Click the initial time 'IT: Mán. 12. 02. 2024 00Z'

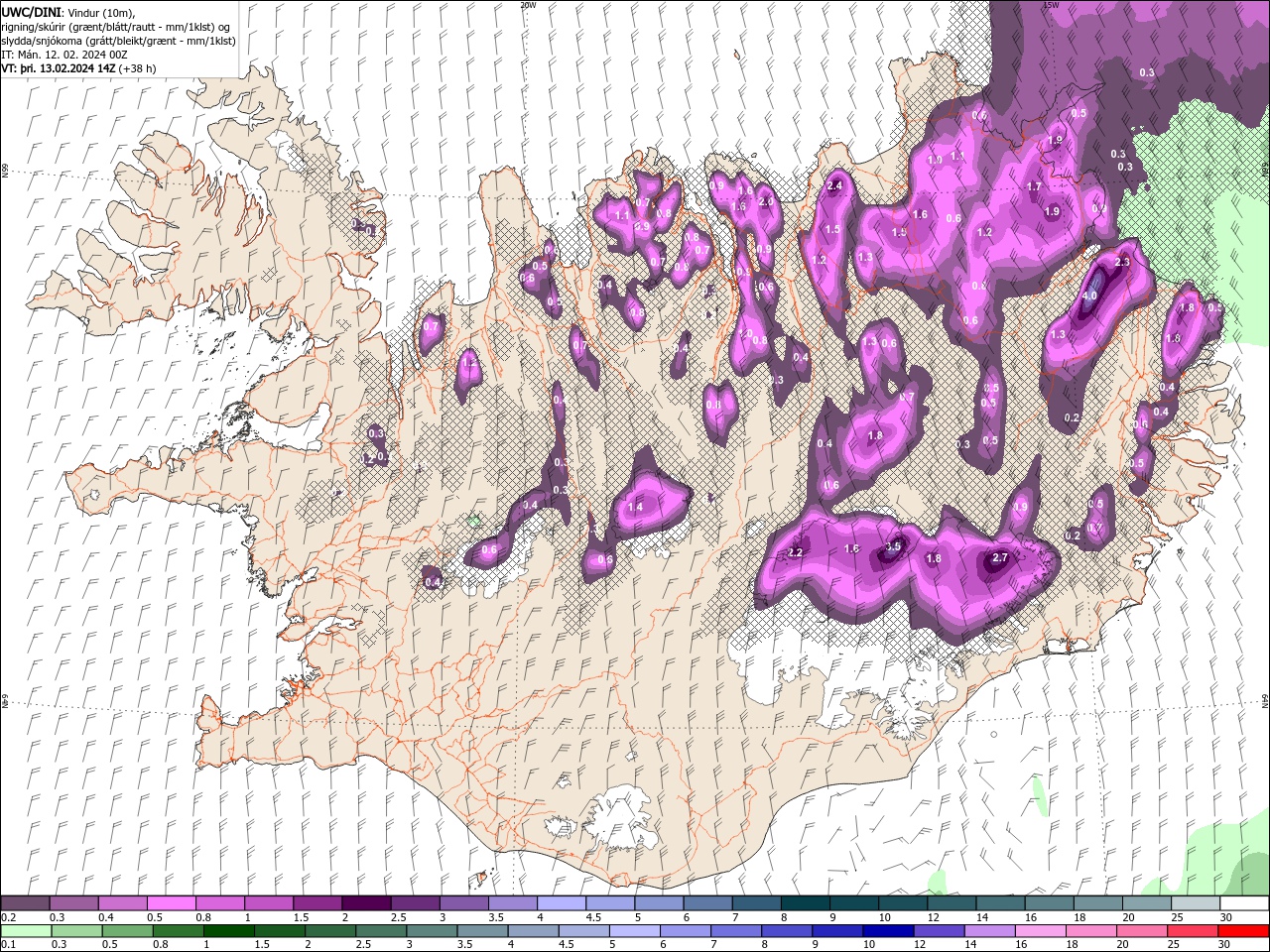click(64, 55)
